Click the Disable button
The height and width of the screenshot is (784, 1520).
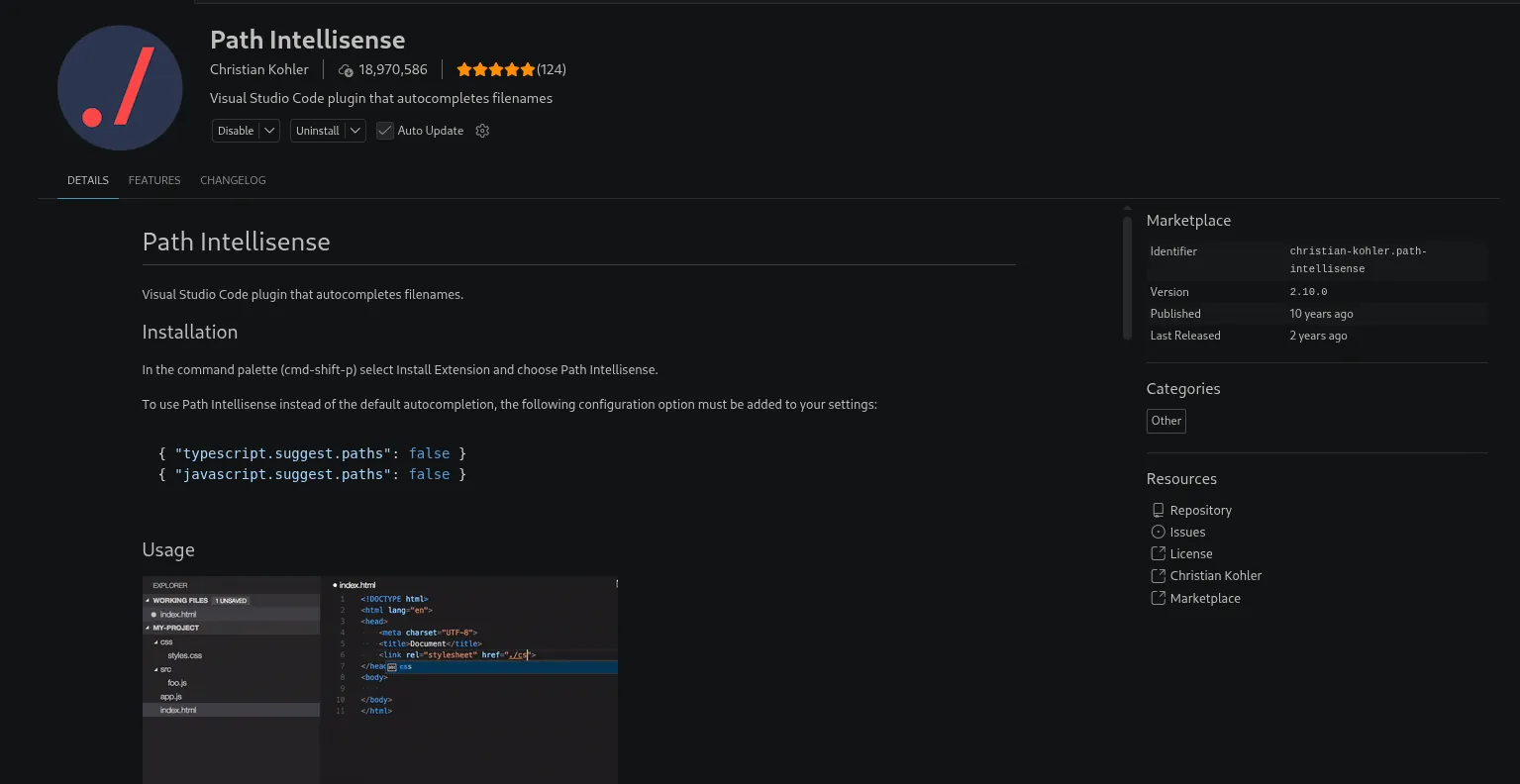tap(236, 131)
